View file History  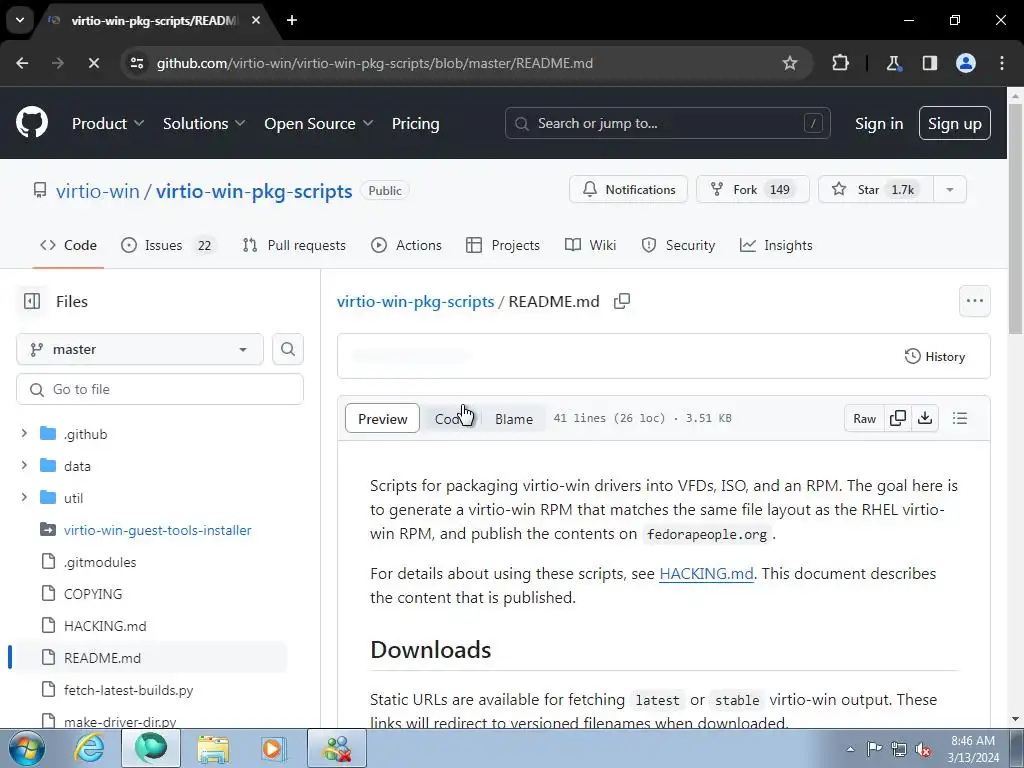[x=935, y=356]
